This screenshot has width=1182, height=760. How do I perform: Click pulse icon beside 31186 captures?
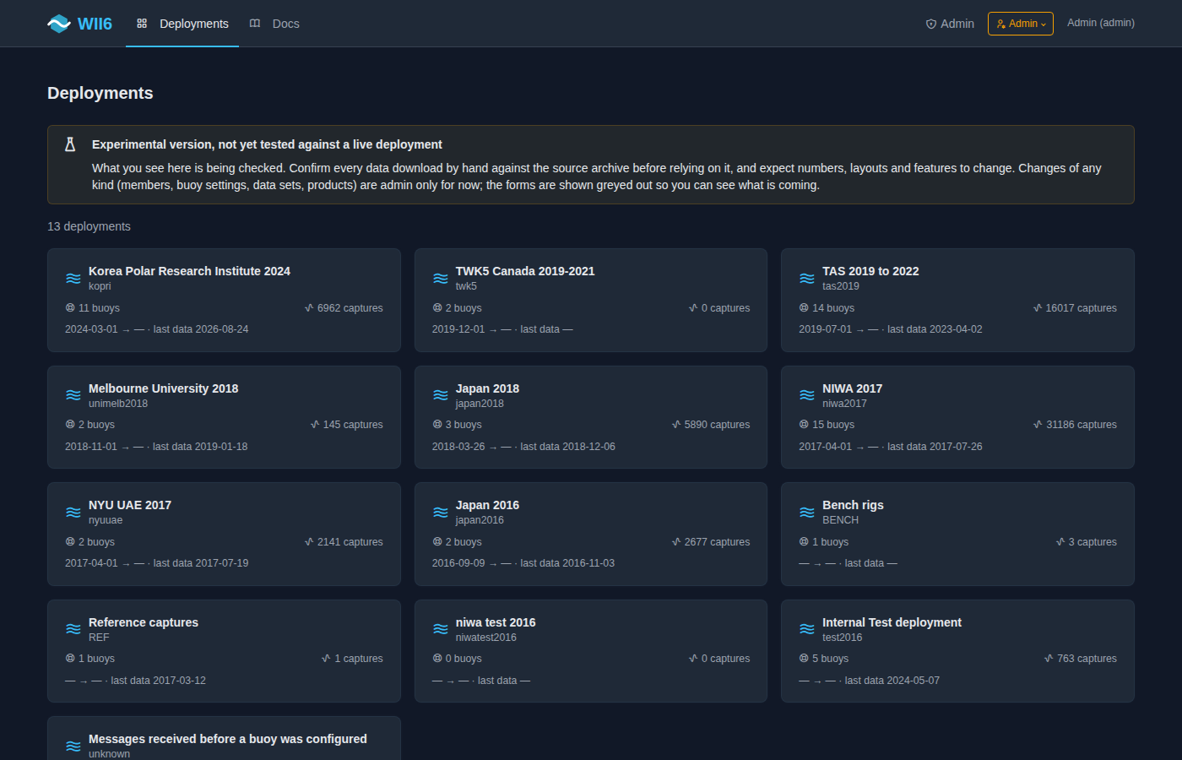pos(1038,424)
